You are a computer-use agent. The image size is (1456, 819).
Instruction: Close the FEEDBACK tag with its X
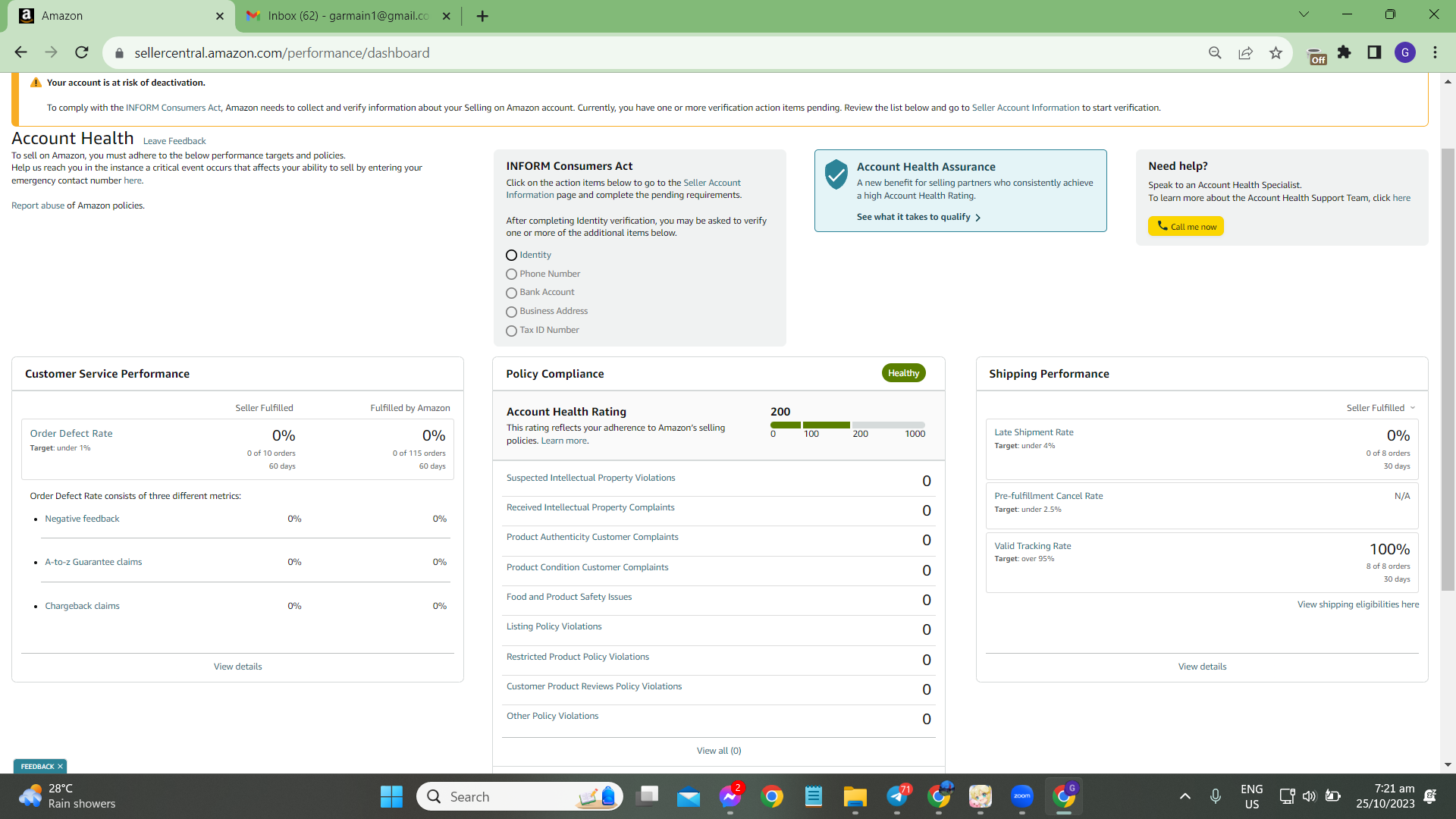(x=61, y=767)
